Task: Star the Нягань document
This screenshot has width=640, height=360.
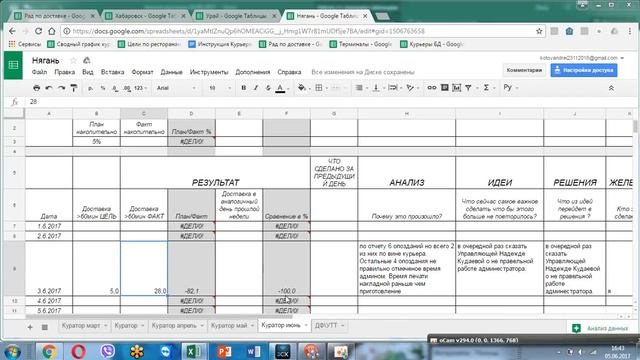Action: (x=73, y=60)
